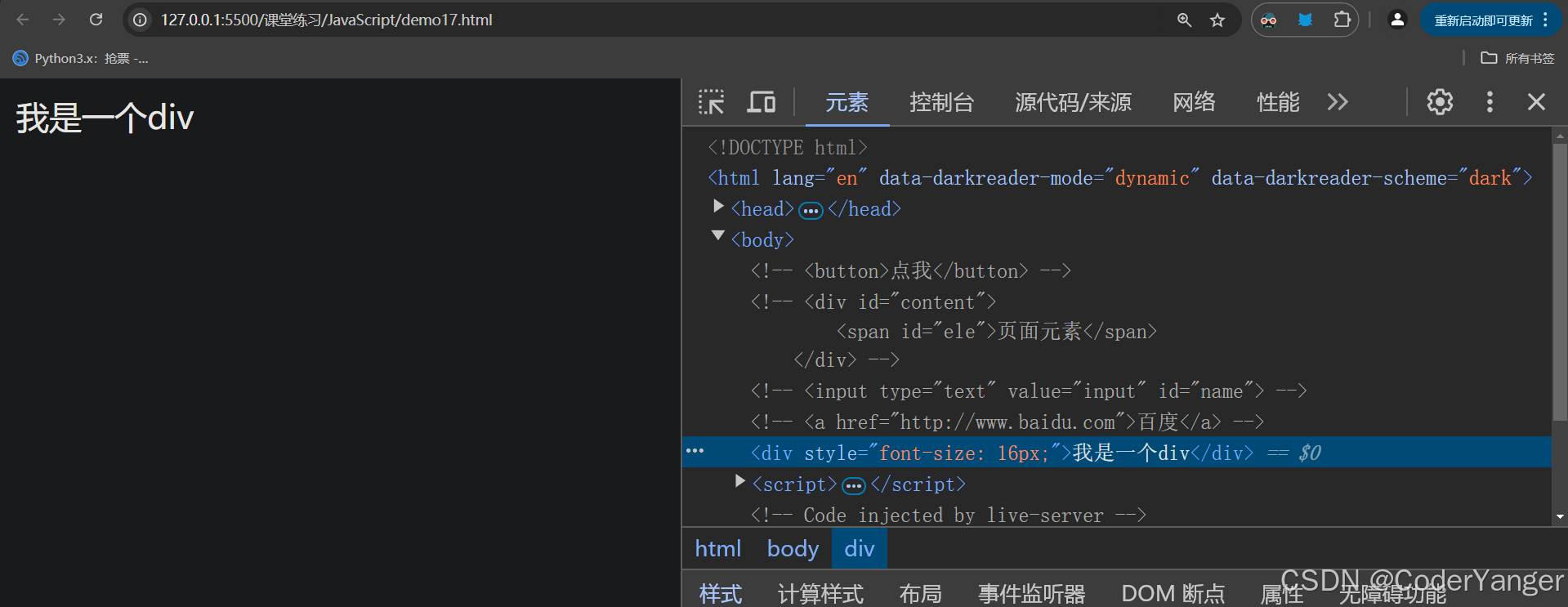Show more DevTools tabs chevron

(x=1338, y=102)
